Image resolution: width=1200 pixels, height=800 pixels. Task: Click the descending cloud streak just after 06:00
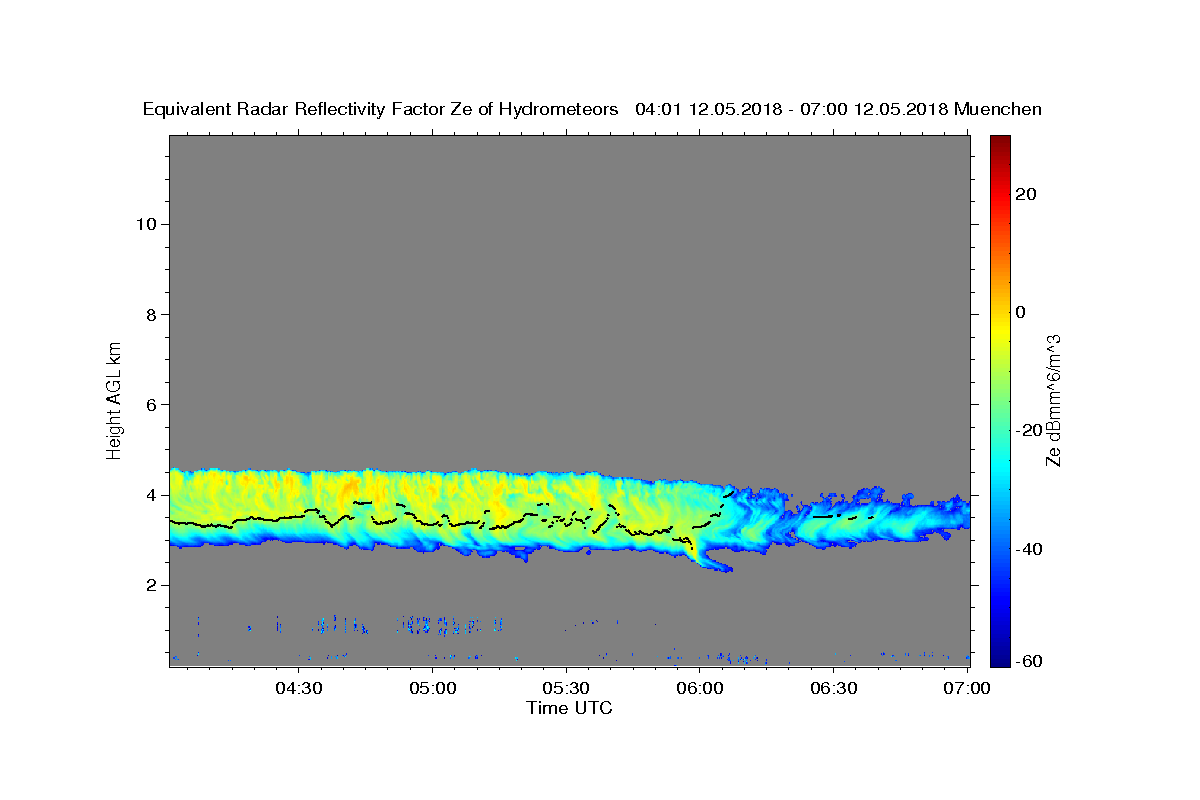coord(712,562)
